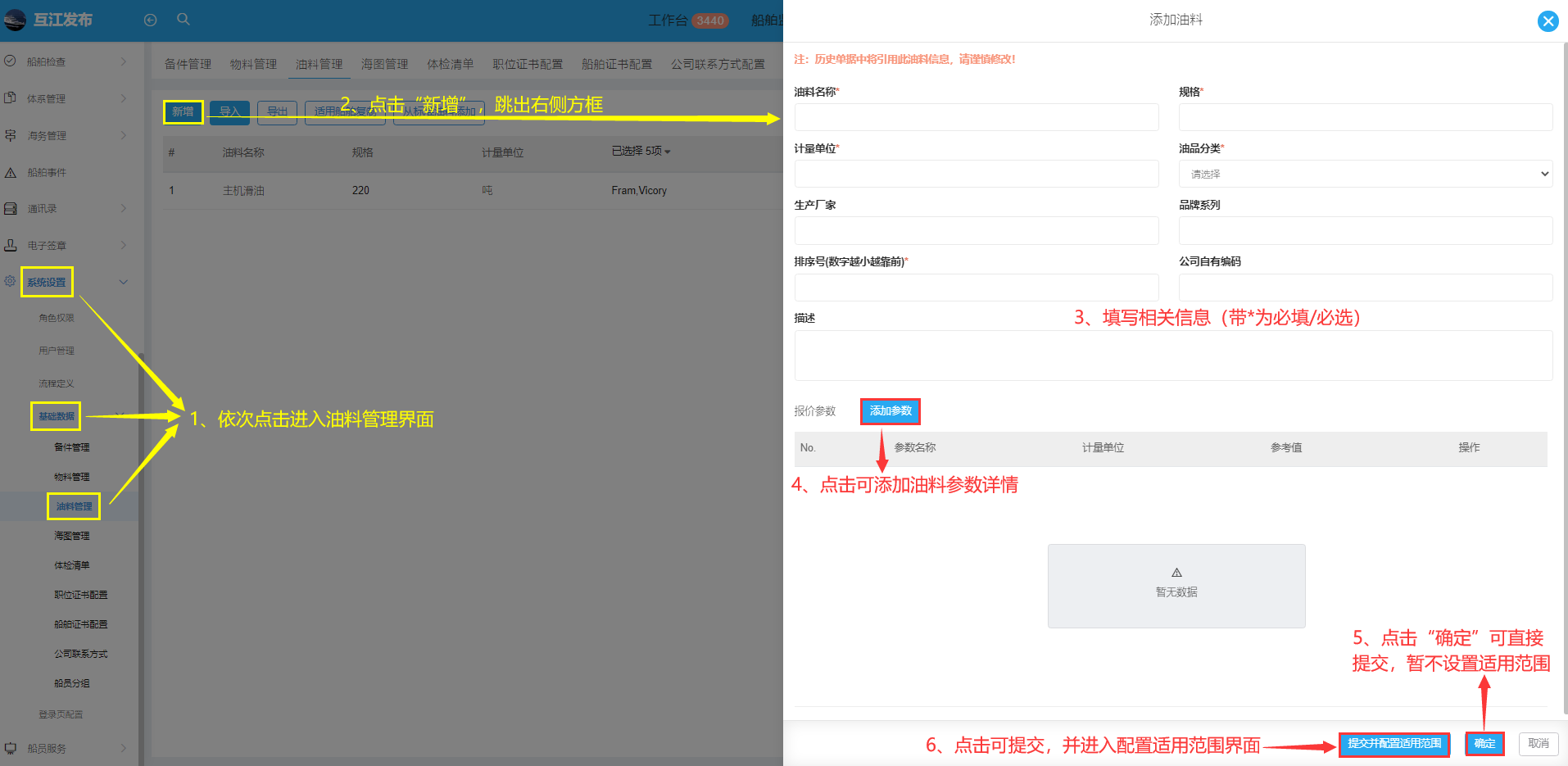Screen dimensions: 1568x766
Task: Switch to the 船舶证书配置 top tab
Action: (x=617, y=64)
